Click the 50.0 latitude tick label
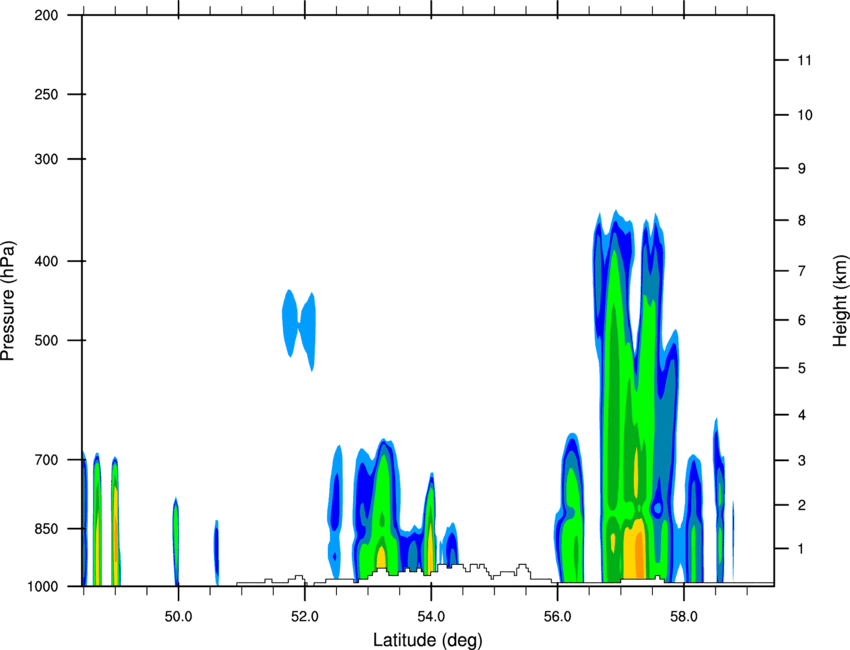Image resolution: width=850 pixels, height=650 pixels. (178, 617)
